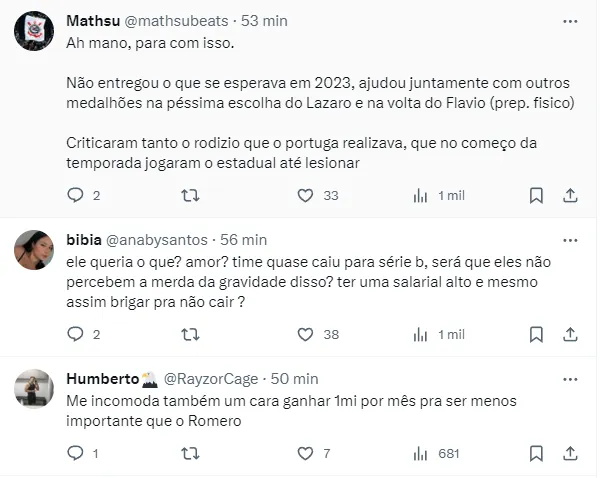The image size is (600, 478).
Task: Like Mathsu's tweet with 33 likes
Action: 306,196
